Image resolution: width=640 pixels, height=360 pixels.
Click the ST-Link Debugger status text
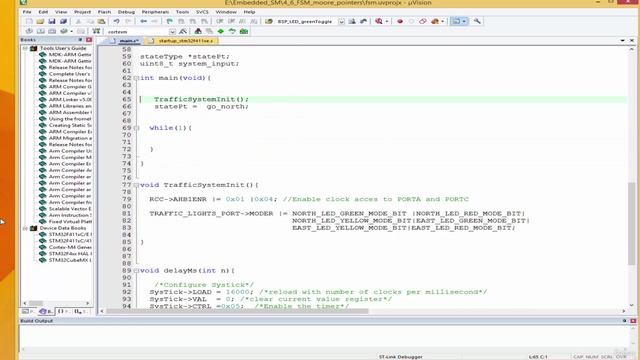(400, 357)
